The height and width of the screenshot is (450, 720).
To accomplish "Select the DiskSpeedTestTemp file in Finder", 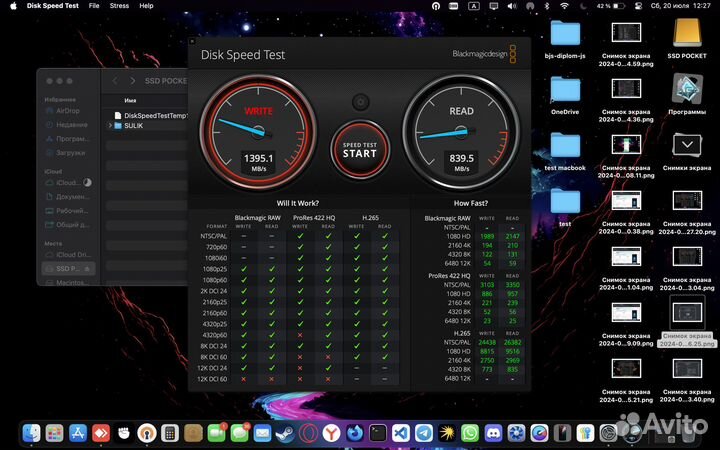I will pos(151,116).
